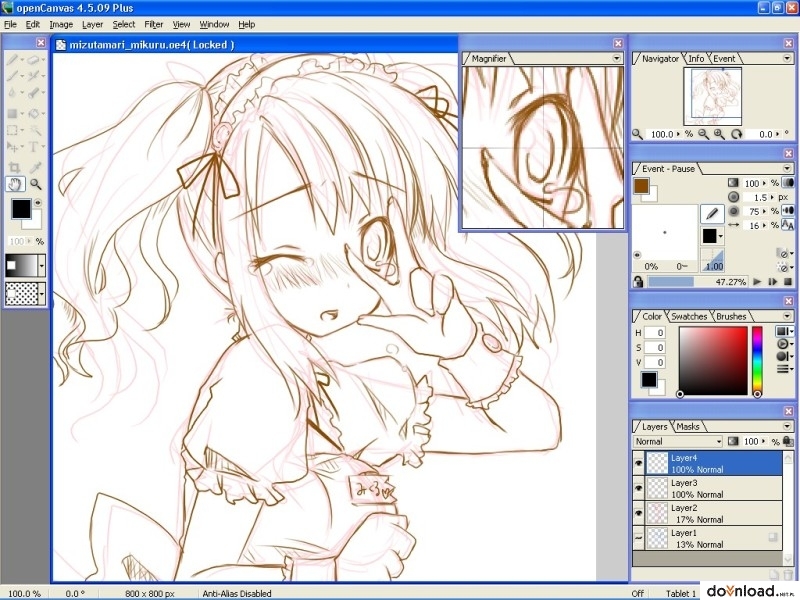The height and width of the screenshot is (600, 800).
Task: Click the Navigator zoom out icon
Action: (704, 134)
